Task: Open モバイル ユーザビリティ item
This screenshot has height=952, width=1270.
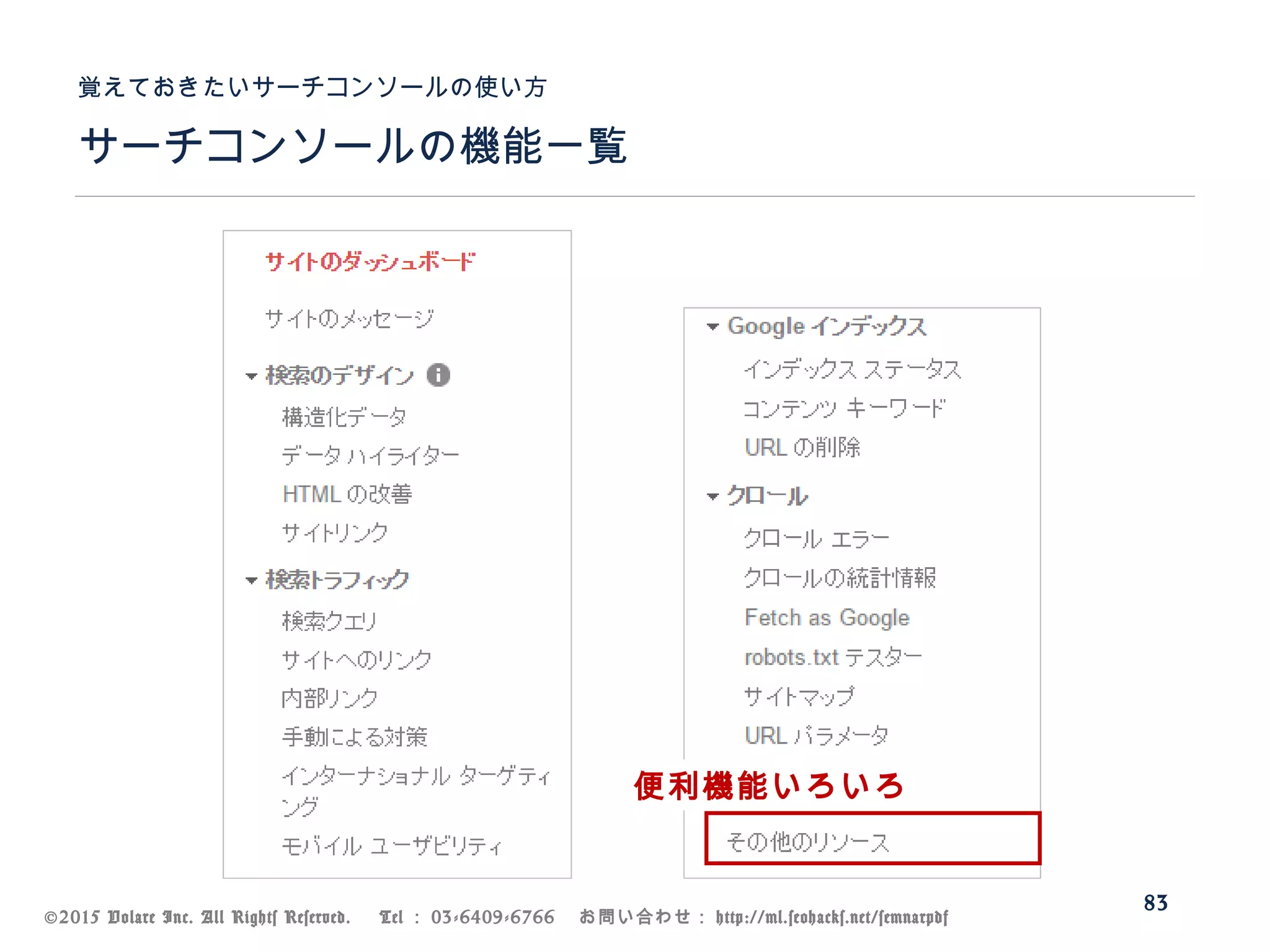Action: 392,845
